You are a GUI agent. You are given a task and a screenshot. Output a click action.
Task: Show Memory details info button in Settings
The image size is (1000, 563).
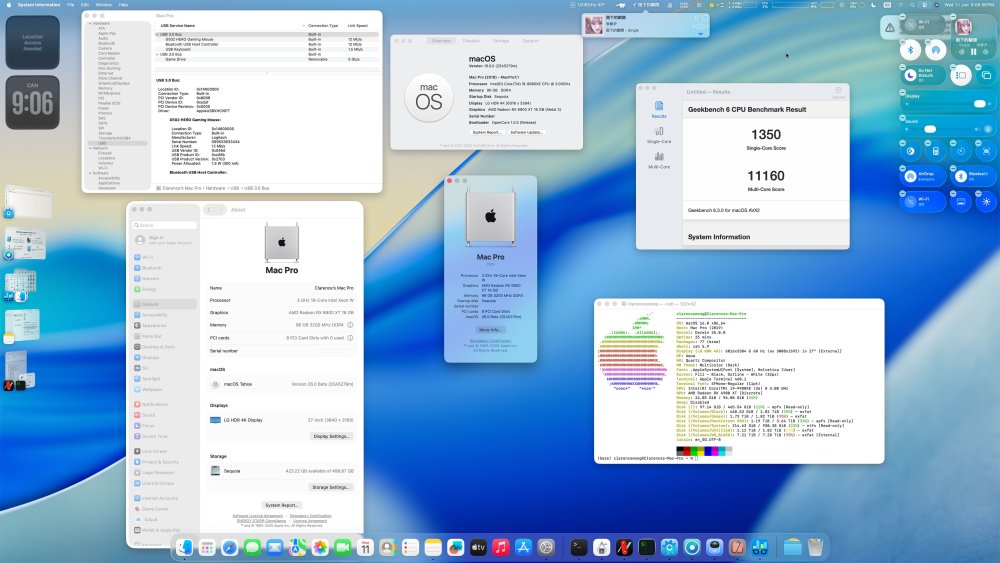pyautogui.click(x=350, y=325)
